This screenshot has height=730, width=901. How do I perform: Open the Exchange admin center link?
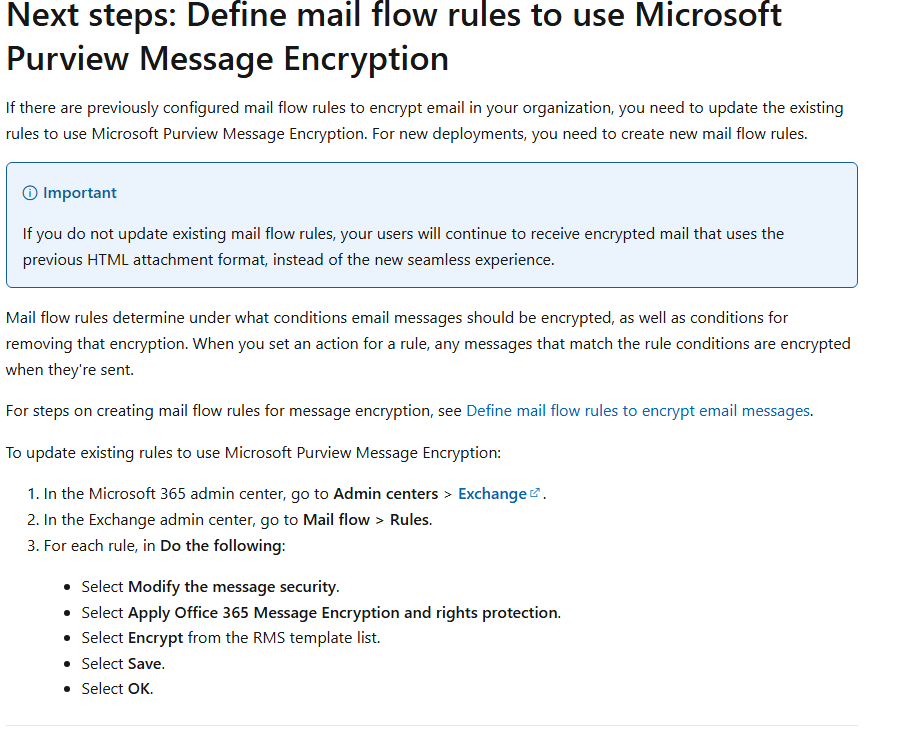point(492,494)
